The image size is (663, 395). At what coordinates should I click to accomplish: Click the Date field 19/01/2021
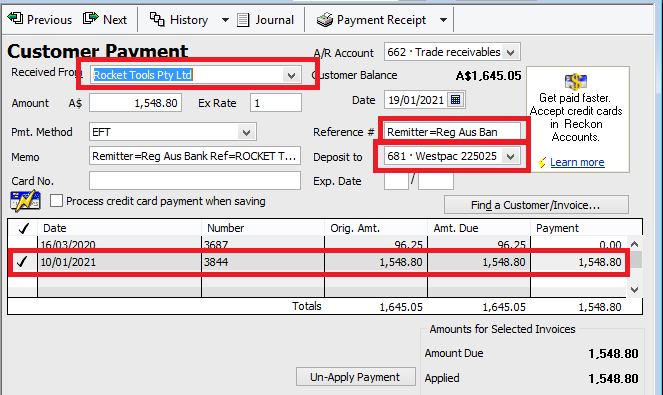(416, 100)
